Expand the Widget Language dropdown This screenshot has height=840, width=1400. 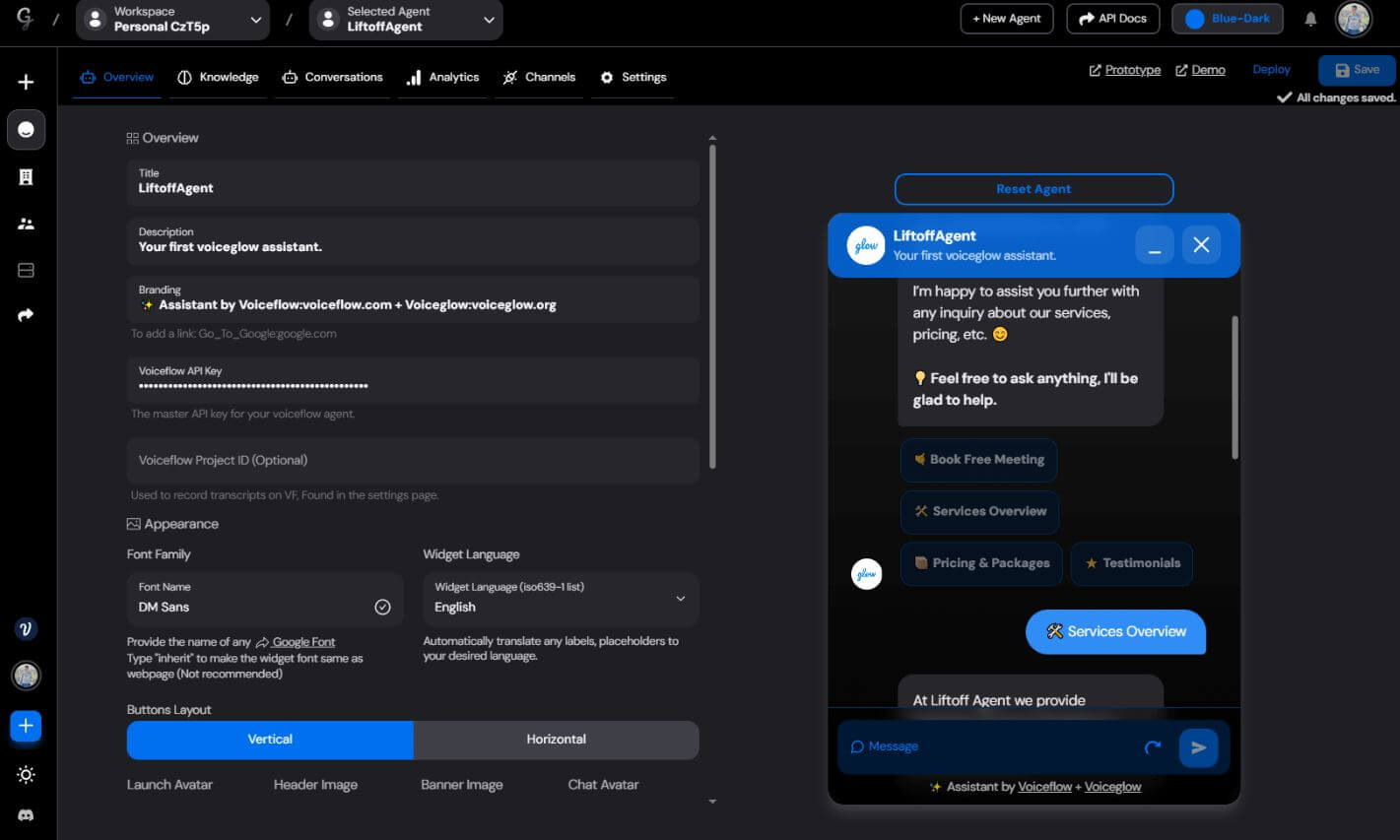click(x=561, y=599)
